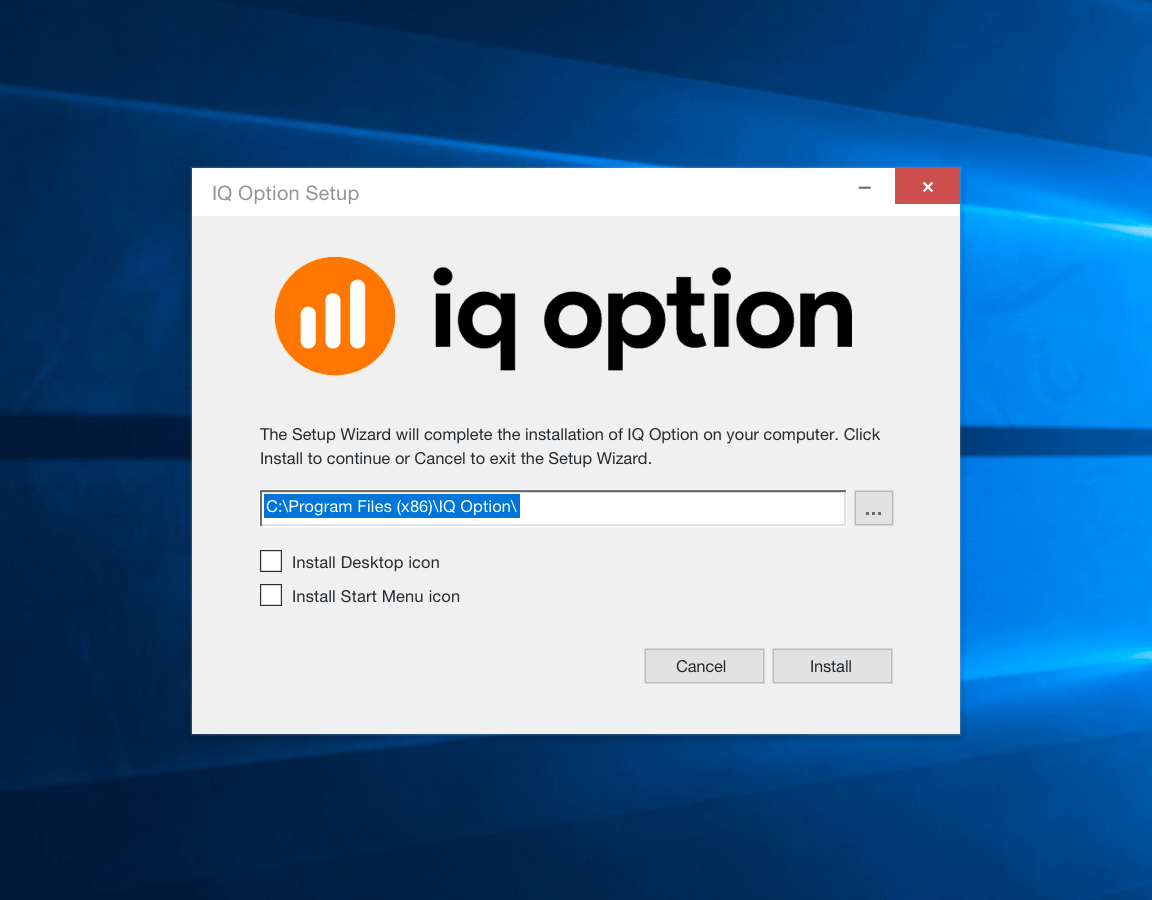This screenshot has width=1152, height=900.
Task: Click the orange IQ Option logo
Action: (335, 316)
